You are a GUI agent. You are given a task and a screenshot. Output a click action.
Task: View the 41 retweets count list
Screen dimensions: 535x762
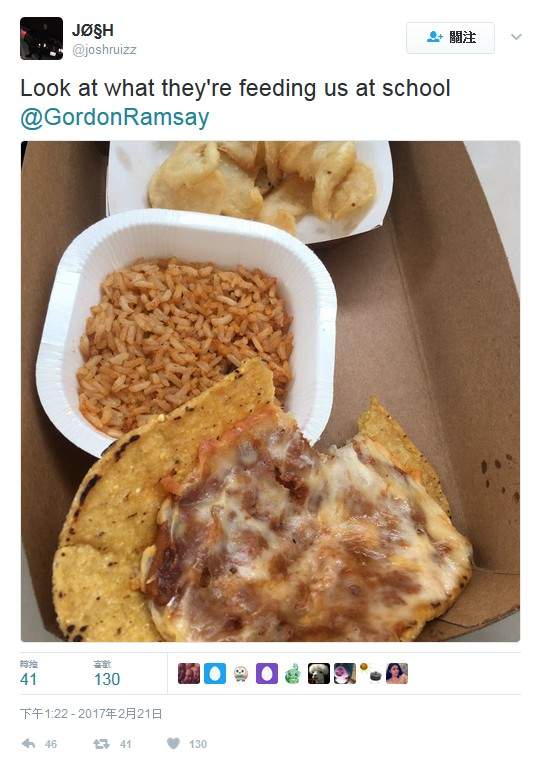click(x=29, y=674)
